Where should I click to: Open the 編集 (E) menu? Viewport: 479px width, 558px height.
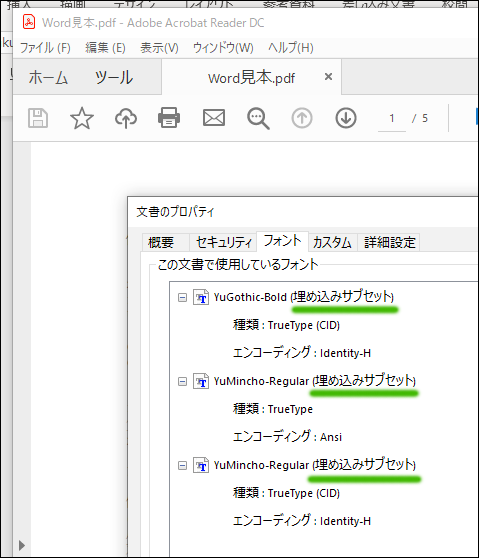[x=105, y=47]
